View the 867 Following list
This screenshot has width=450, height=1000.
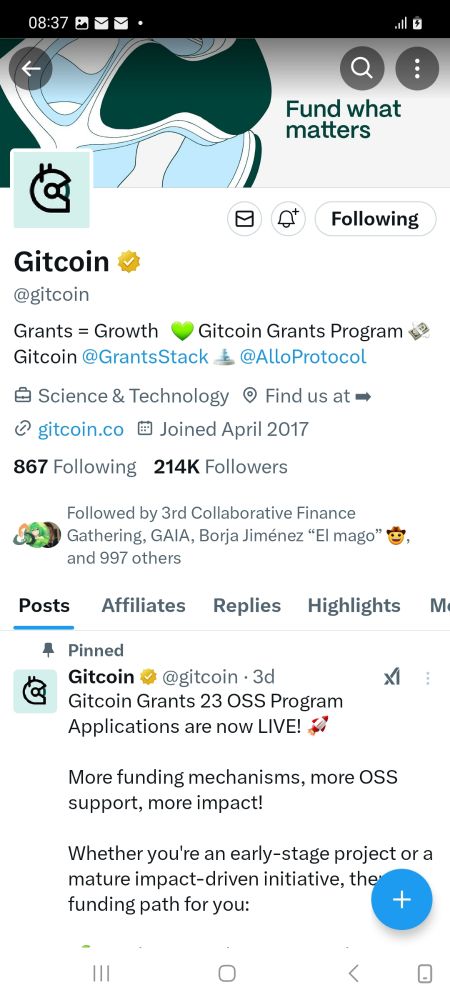click(75, 467)
